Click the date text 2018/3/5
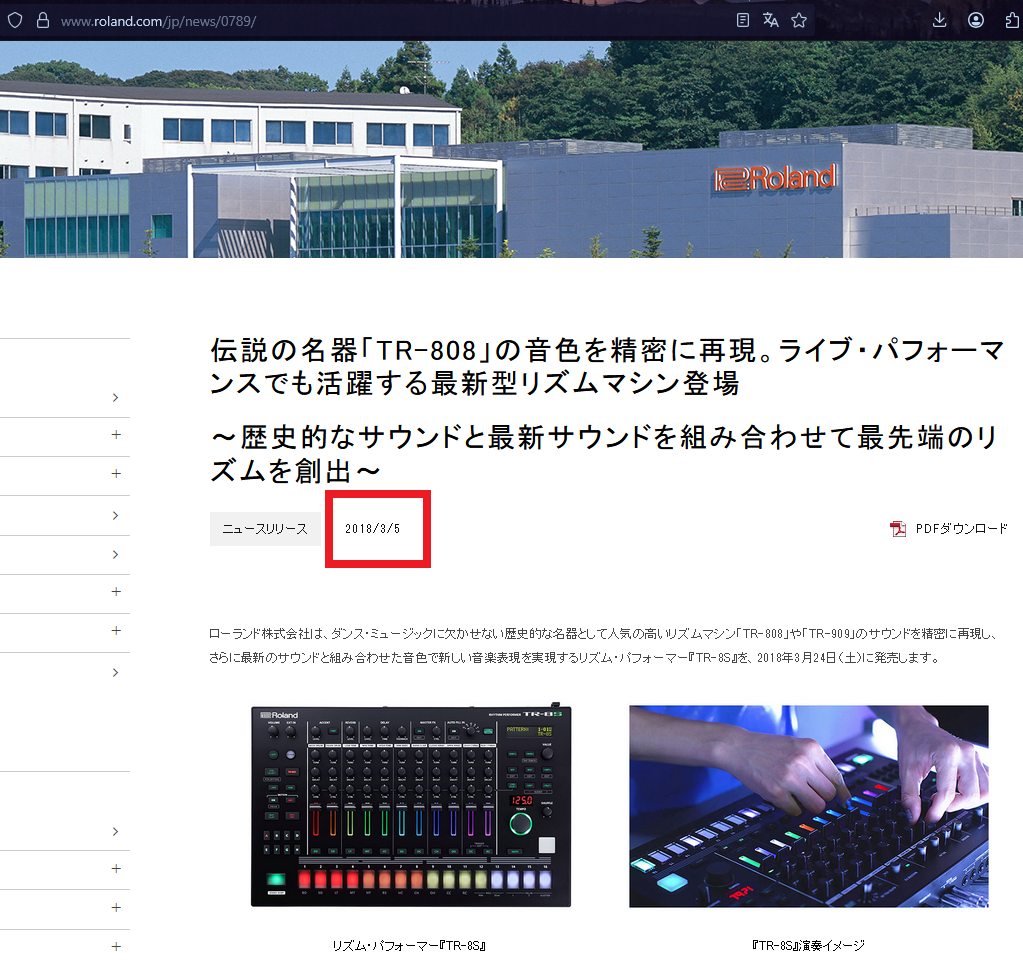The height and width of the screenshot is (964, 1023). [x=373, y=528]
